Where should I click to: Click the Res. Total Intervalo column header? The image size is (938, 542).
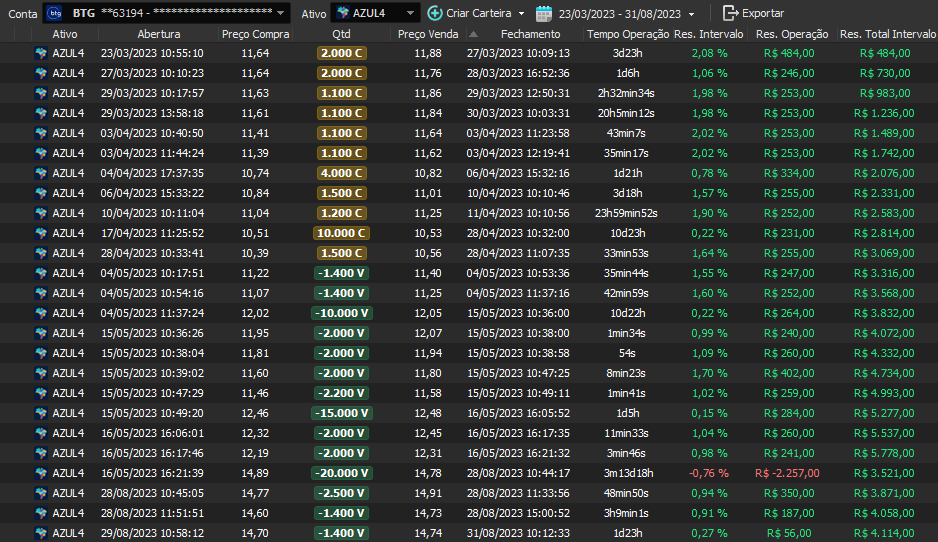pyautogui.click(x=888, y=34)
